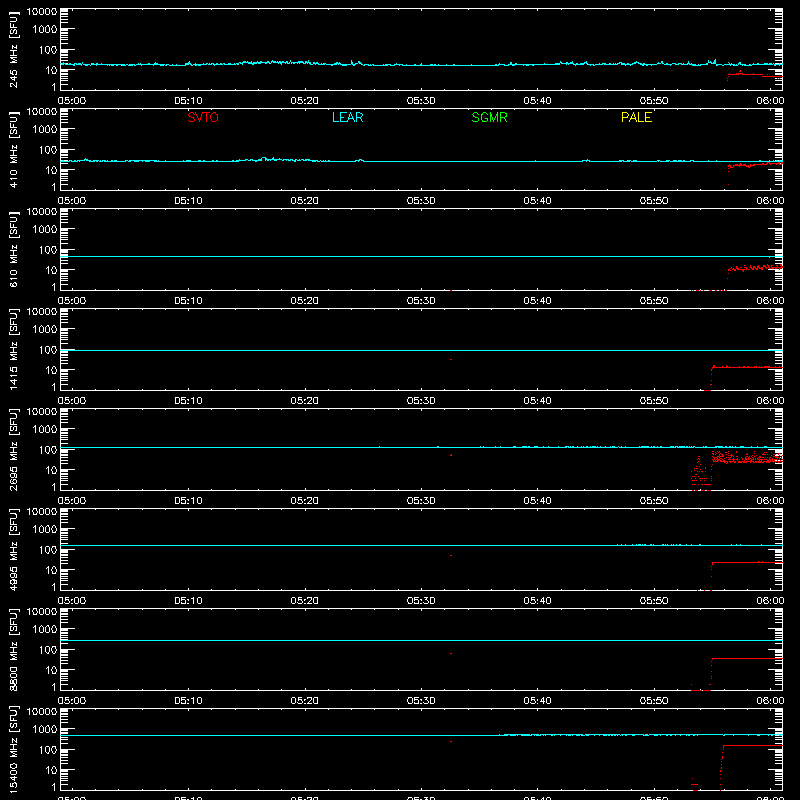Click 05:10 label under the 2695 MHz plot

click(x=188, y=501)
